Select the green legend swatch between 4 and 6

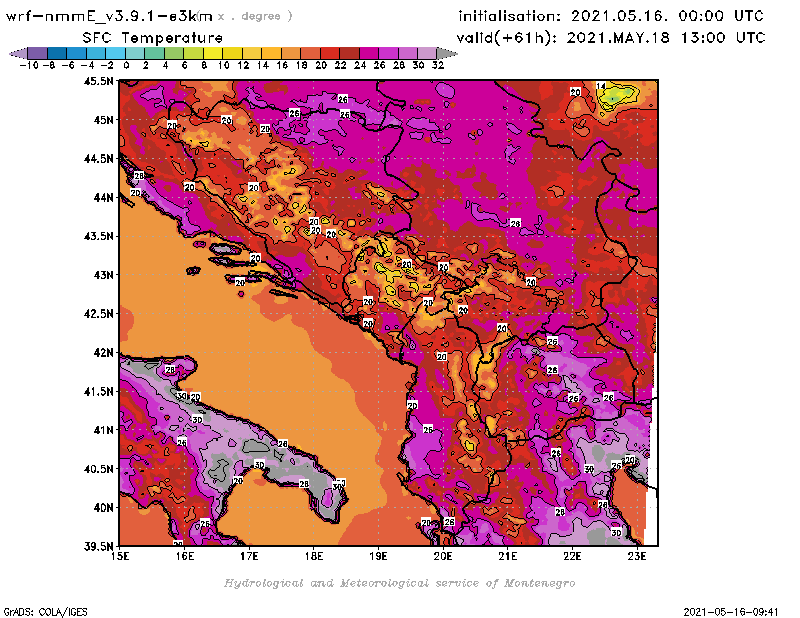pos(174,53)
